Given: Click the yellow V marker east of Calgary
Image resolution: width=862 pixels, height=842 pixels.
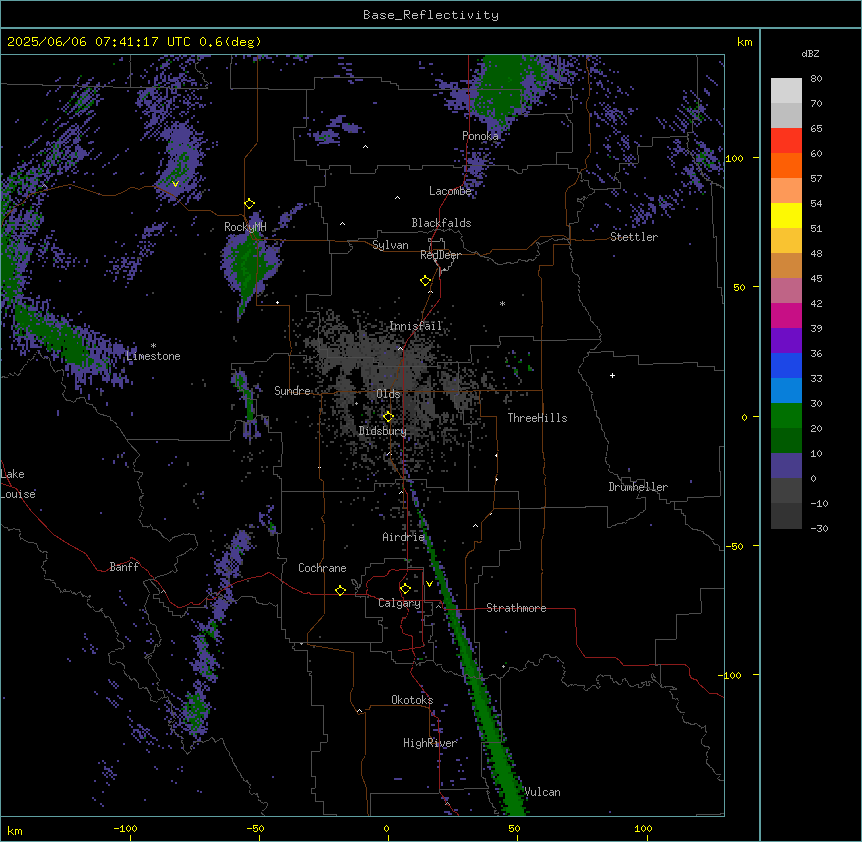Looking at the screenshot, I should tap(429, 584).
